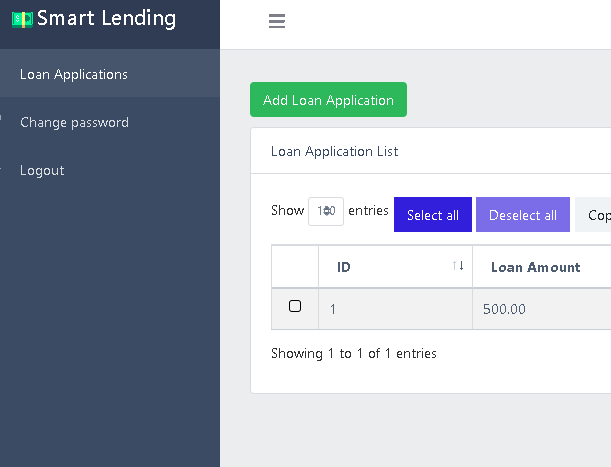611x467 pixels.
Task: Click the Showing 1 to 1 entries text
Action: [x=354, y=353]
